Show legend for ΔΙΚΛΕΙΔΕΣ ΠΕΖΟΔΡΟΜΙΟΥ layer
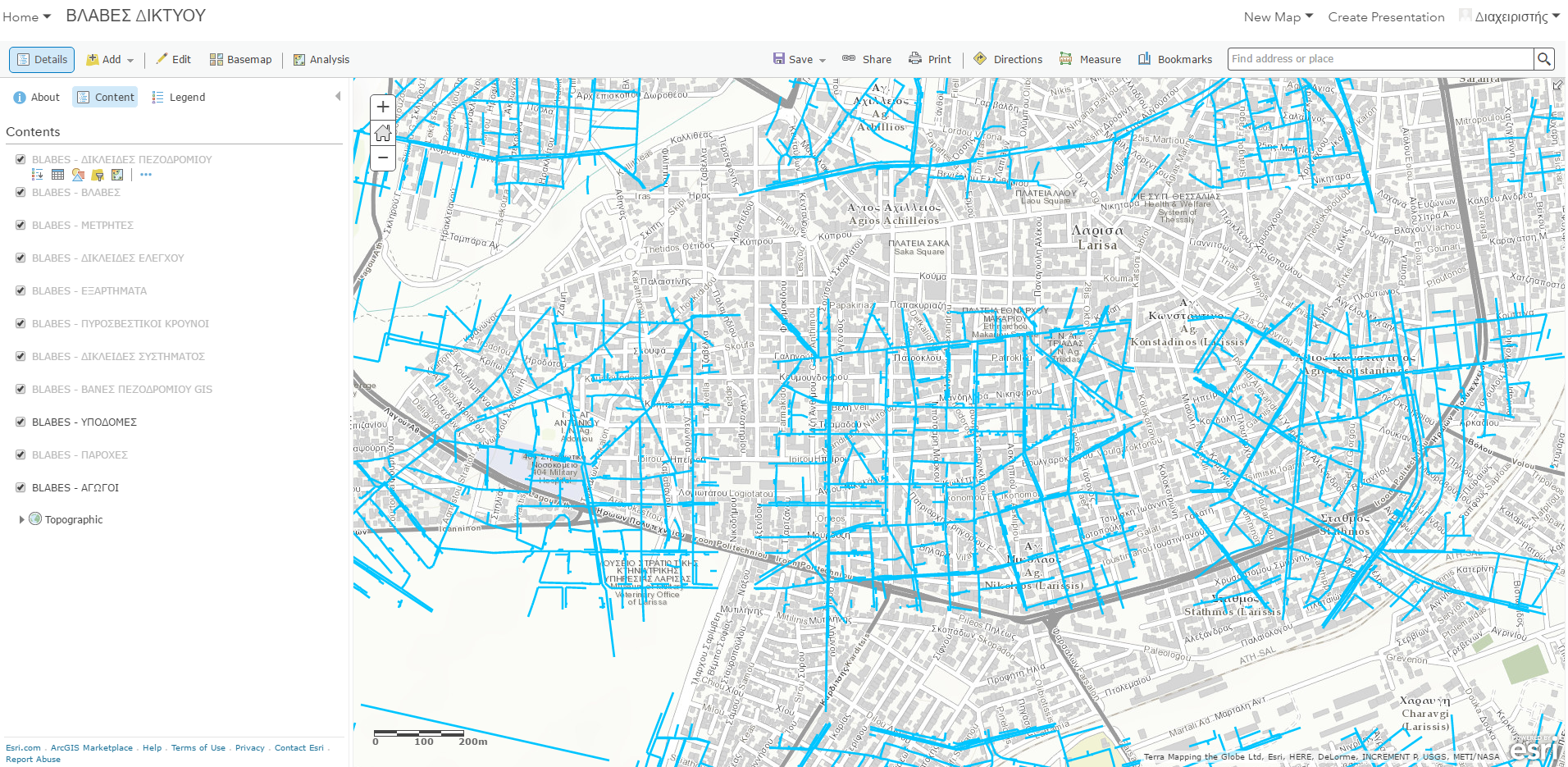 pos(38,175)
